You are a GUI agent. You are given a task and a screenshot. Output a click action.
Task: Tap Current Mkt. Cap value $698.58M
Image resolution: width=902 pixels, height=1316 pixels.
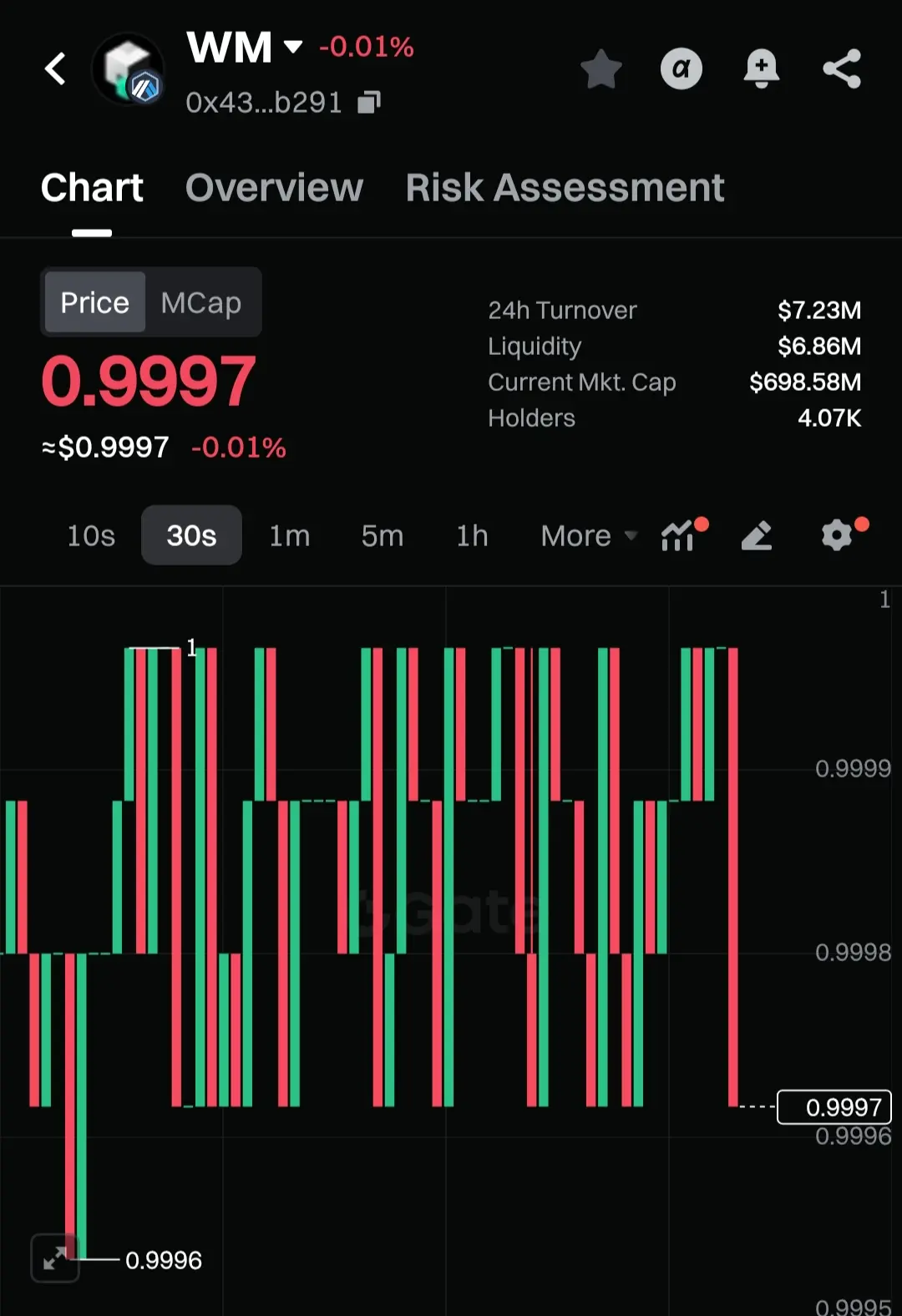pyautogui.click(x=805, y=382)
